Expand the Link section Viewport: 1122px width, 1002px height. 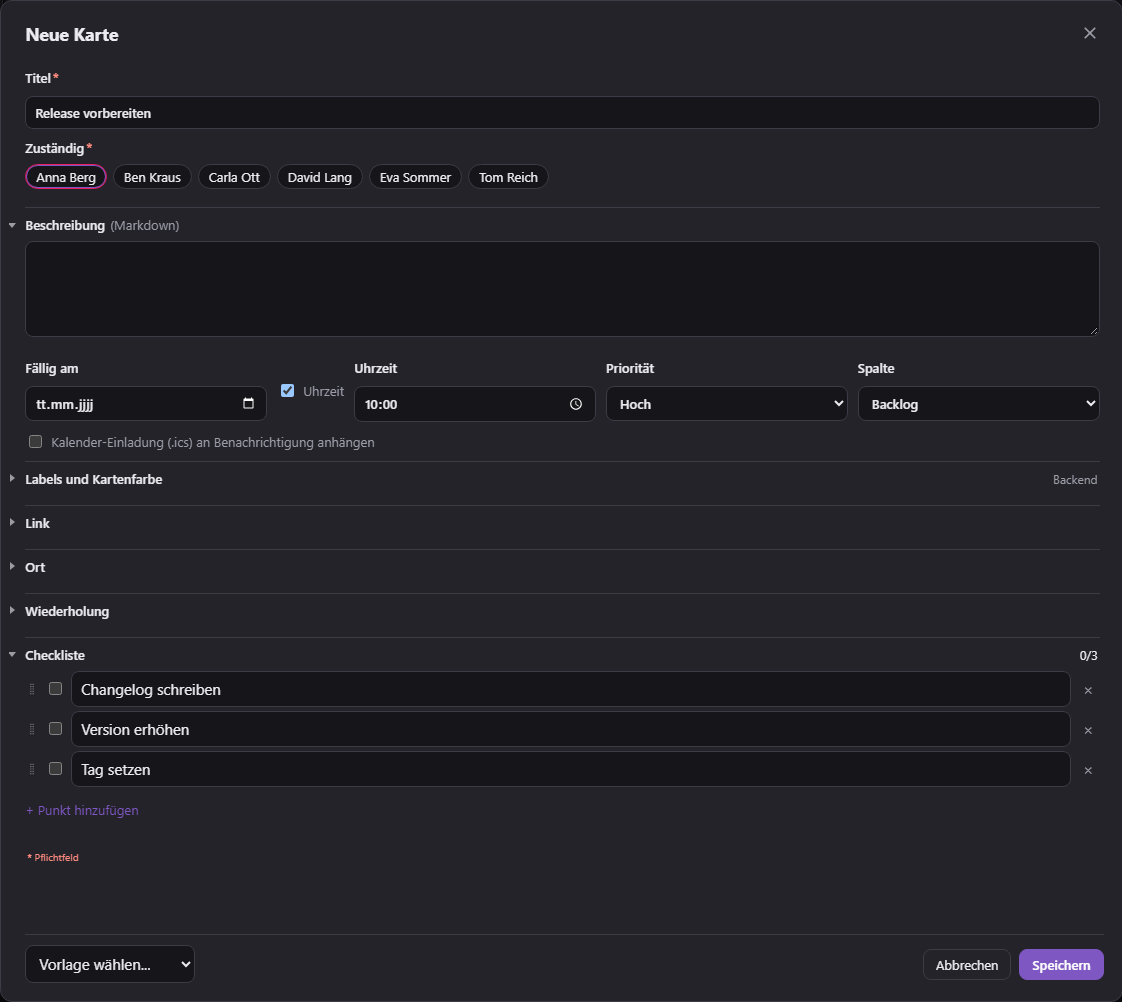click(x=12, y=522)
